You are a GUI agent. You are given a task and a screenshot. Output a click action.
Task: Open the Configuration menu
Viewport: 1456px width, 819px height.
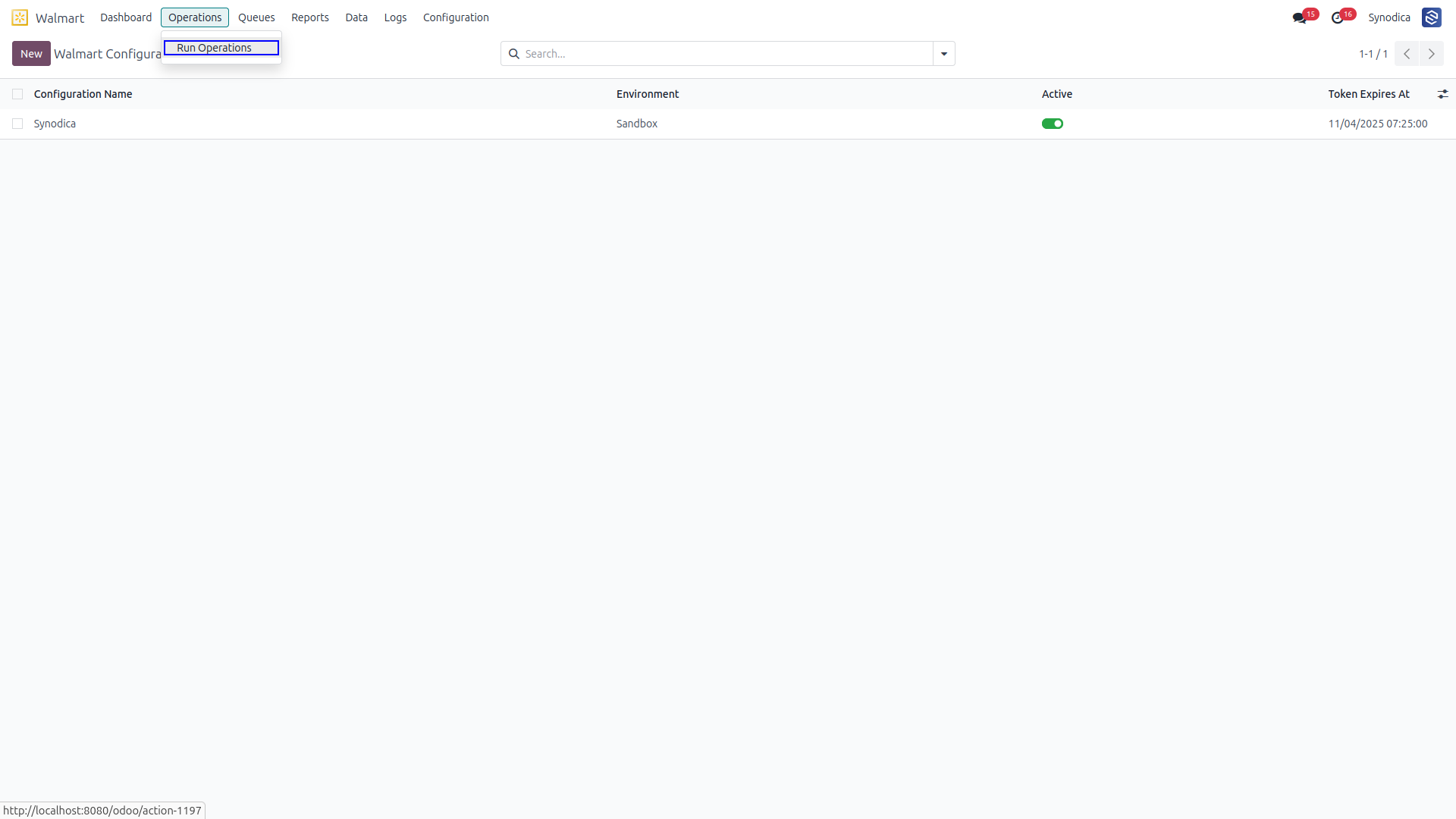tap(456, 17)
